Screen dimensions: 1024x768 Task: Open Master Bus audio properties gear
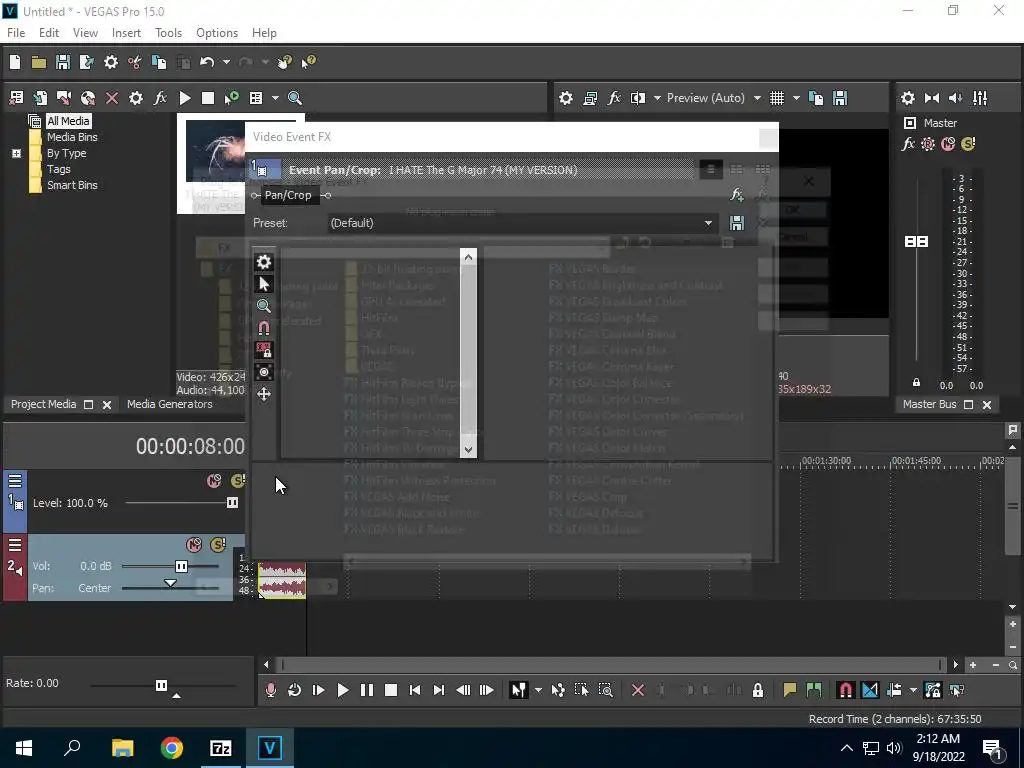908,98
